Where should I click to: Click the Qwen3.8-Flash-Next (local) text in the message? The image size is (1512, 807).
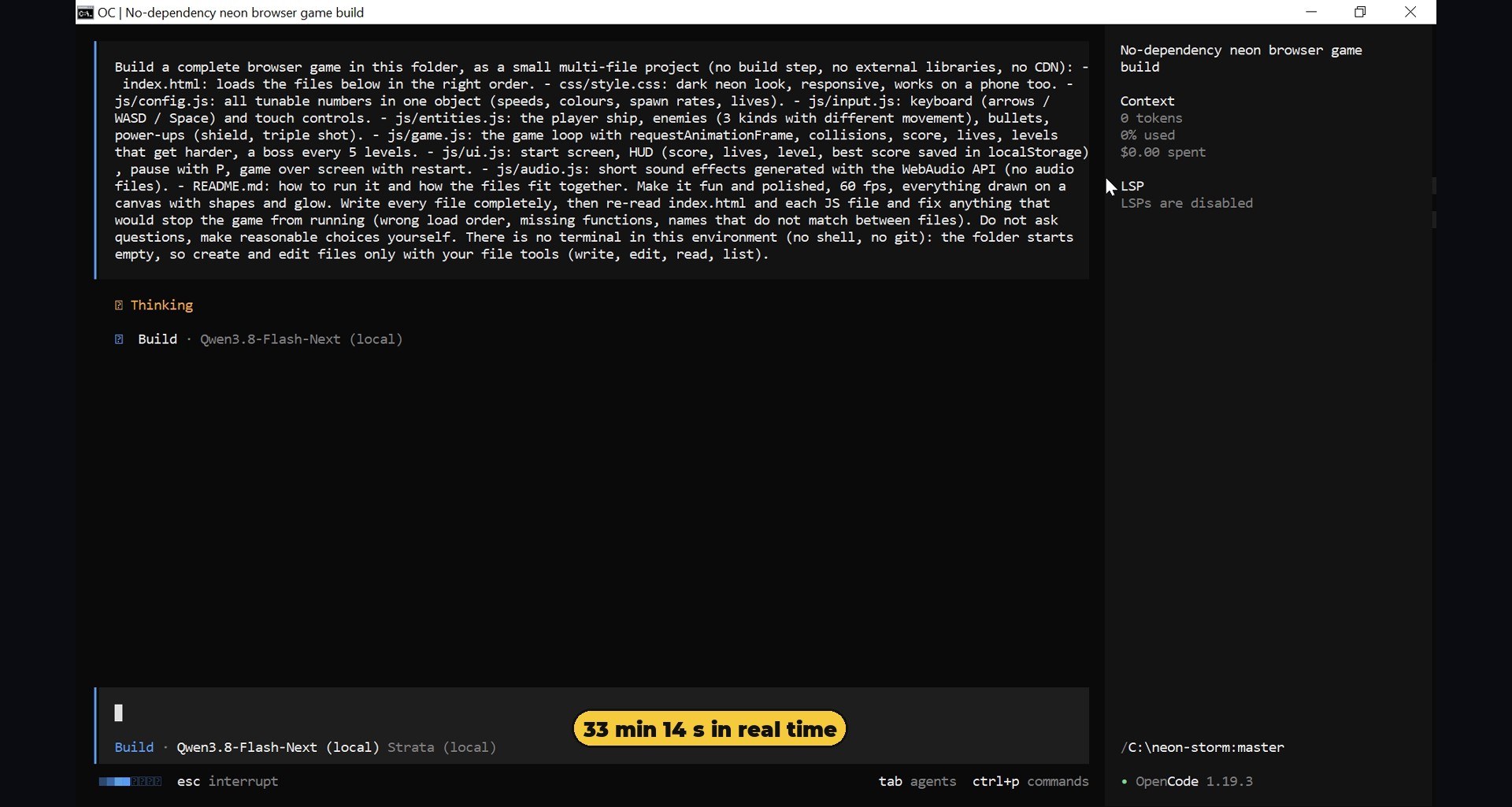301,339
